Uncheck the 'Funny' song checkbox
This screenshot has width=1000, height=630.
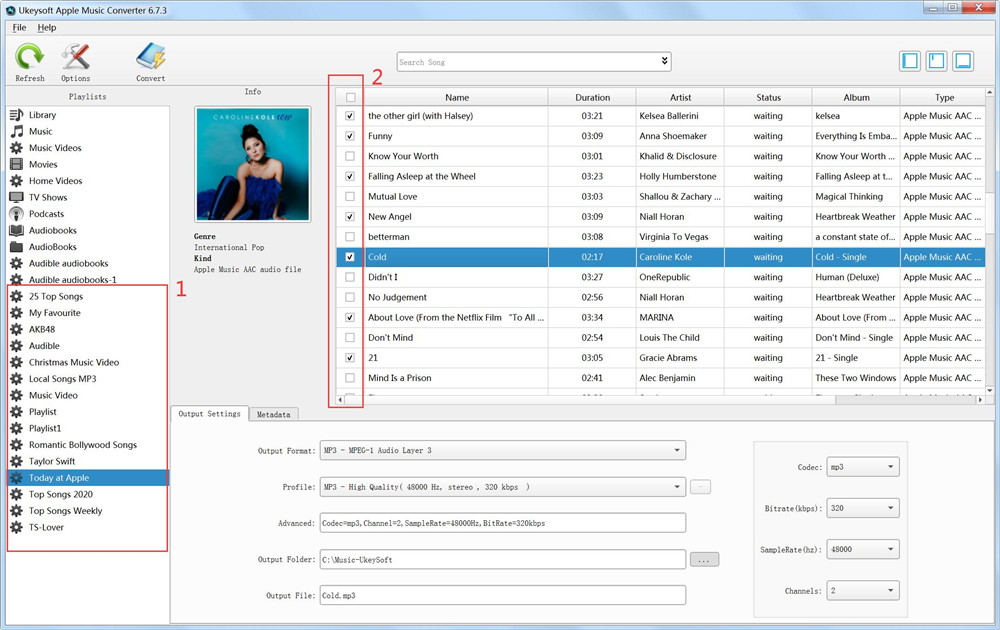(350, 136)
